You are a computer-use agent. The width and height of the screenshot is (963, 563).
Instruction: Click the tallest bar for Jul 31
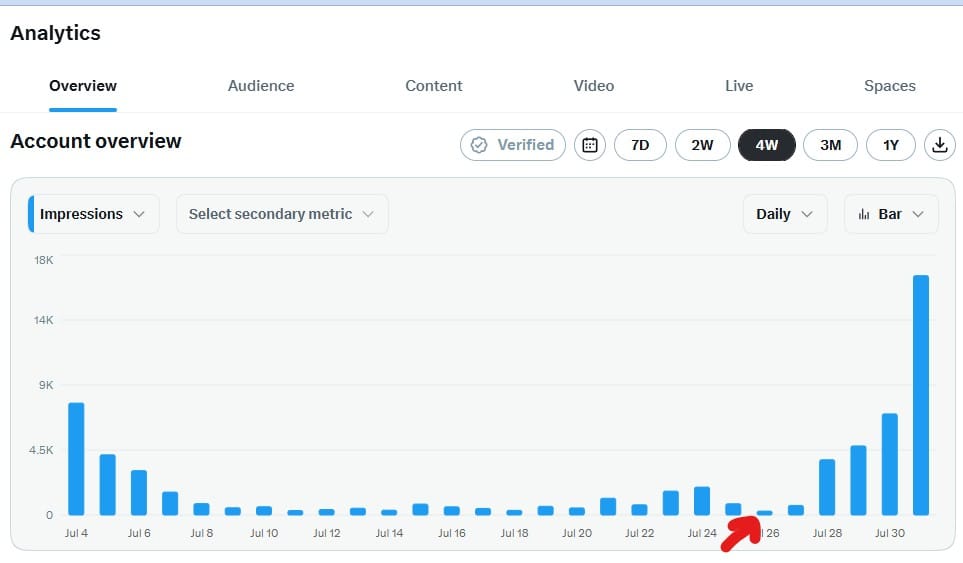921,395
